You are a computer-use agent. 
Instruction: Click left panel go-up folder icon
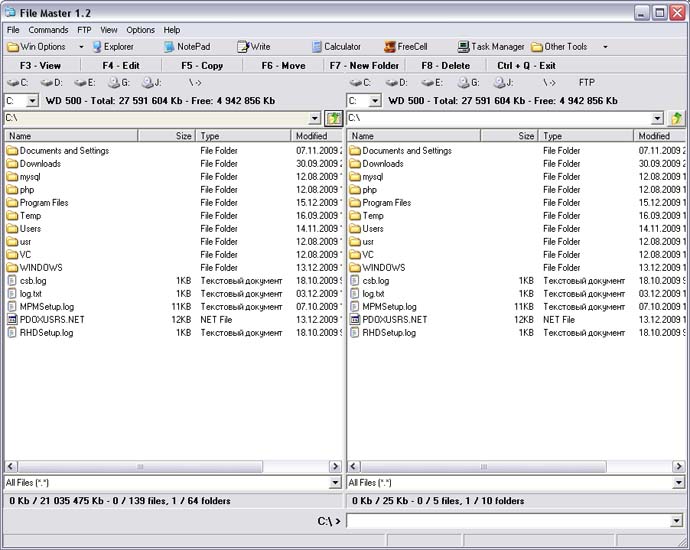[x=334, y=118]
